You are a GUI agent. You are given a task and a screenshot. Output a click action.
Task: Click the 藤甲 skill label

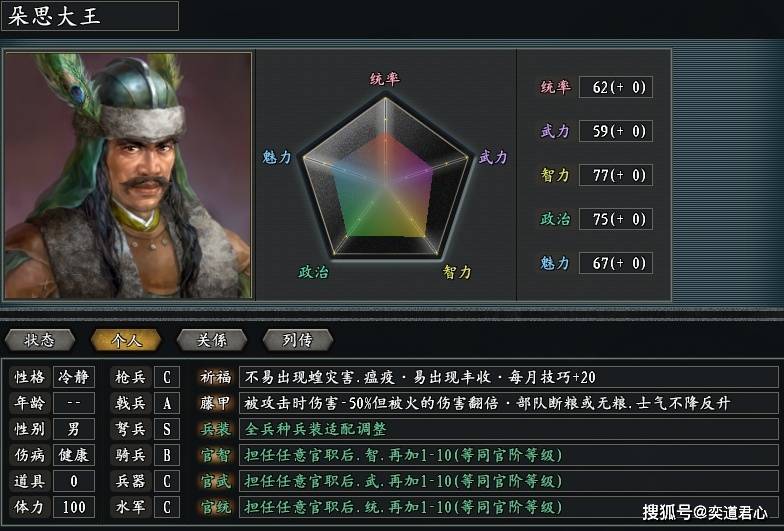pyautogui.click(x=216, y=403)
